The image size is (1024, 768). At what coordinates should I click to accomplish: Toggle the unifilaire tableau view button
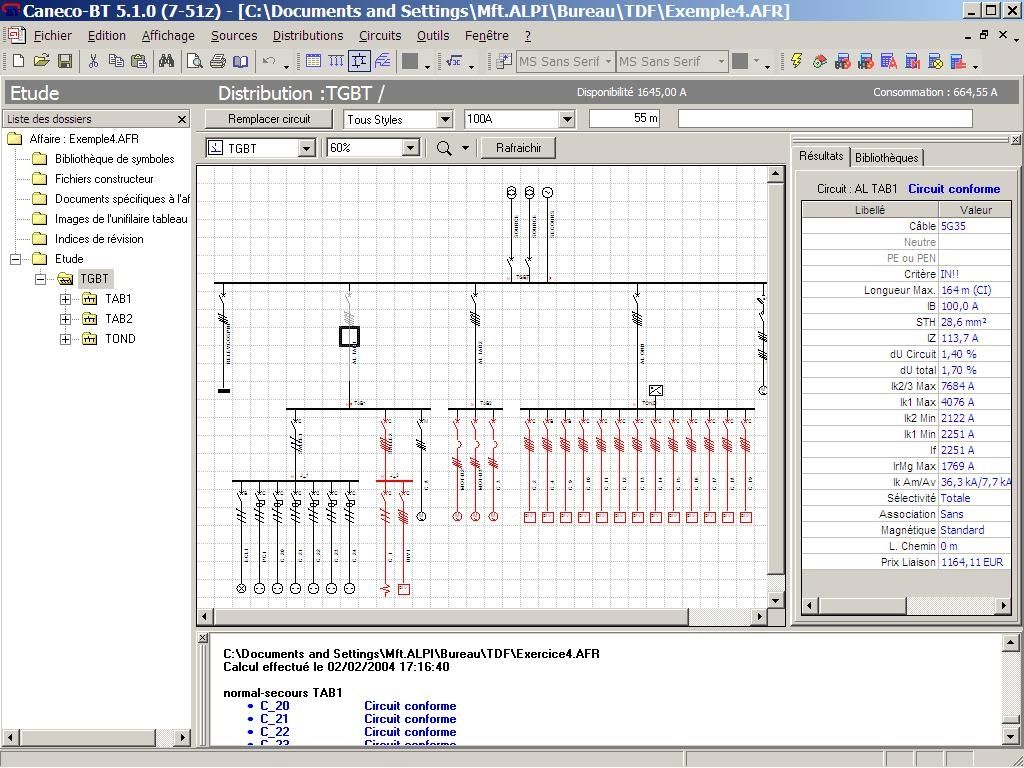(359, 61)
